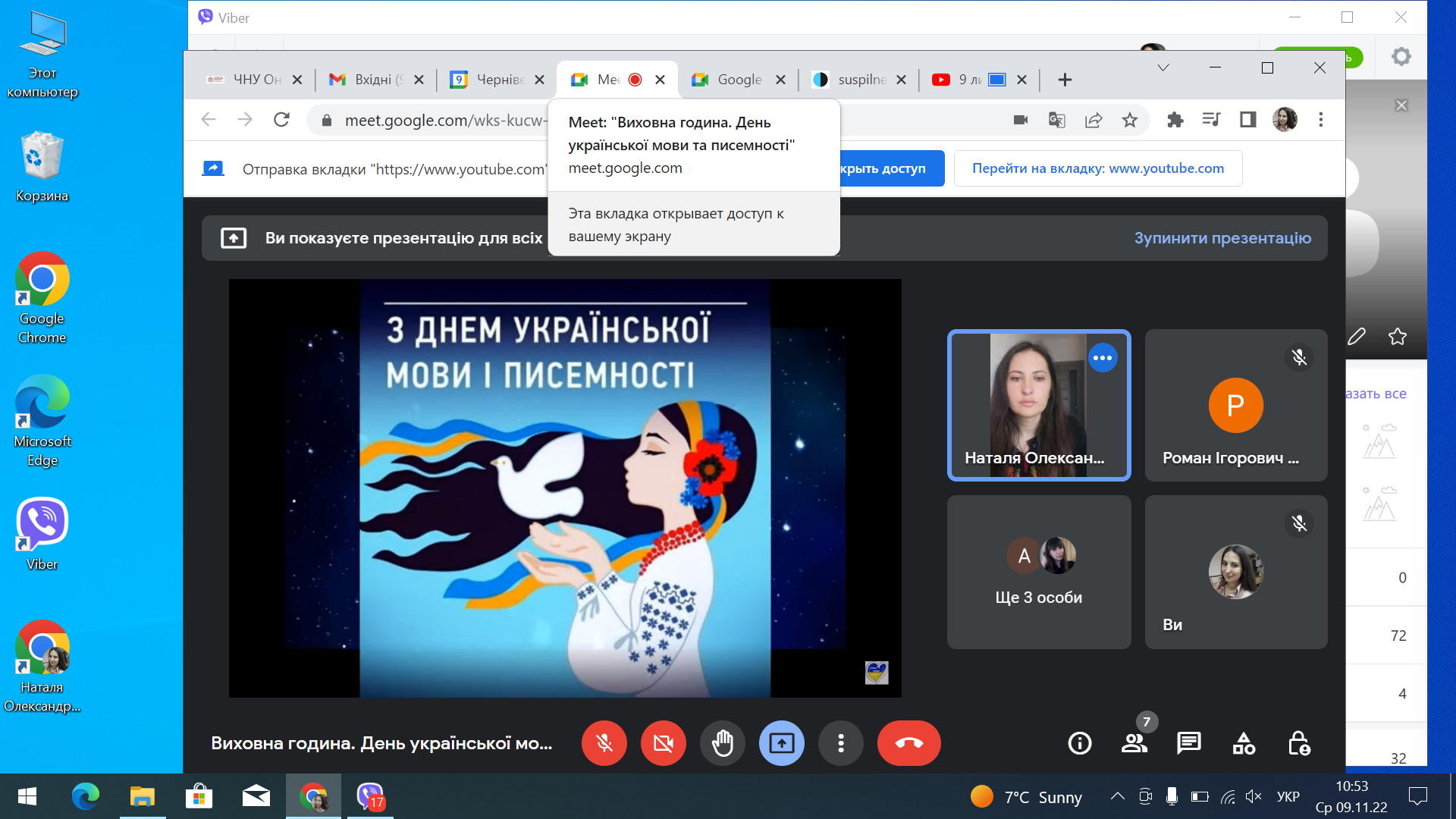Viewport: 1456px width, 819px height.
Task: Show hidden tray icons chevron
Action: click(x=1117, y=796)
